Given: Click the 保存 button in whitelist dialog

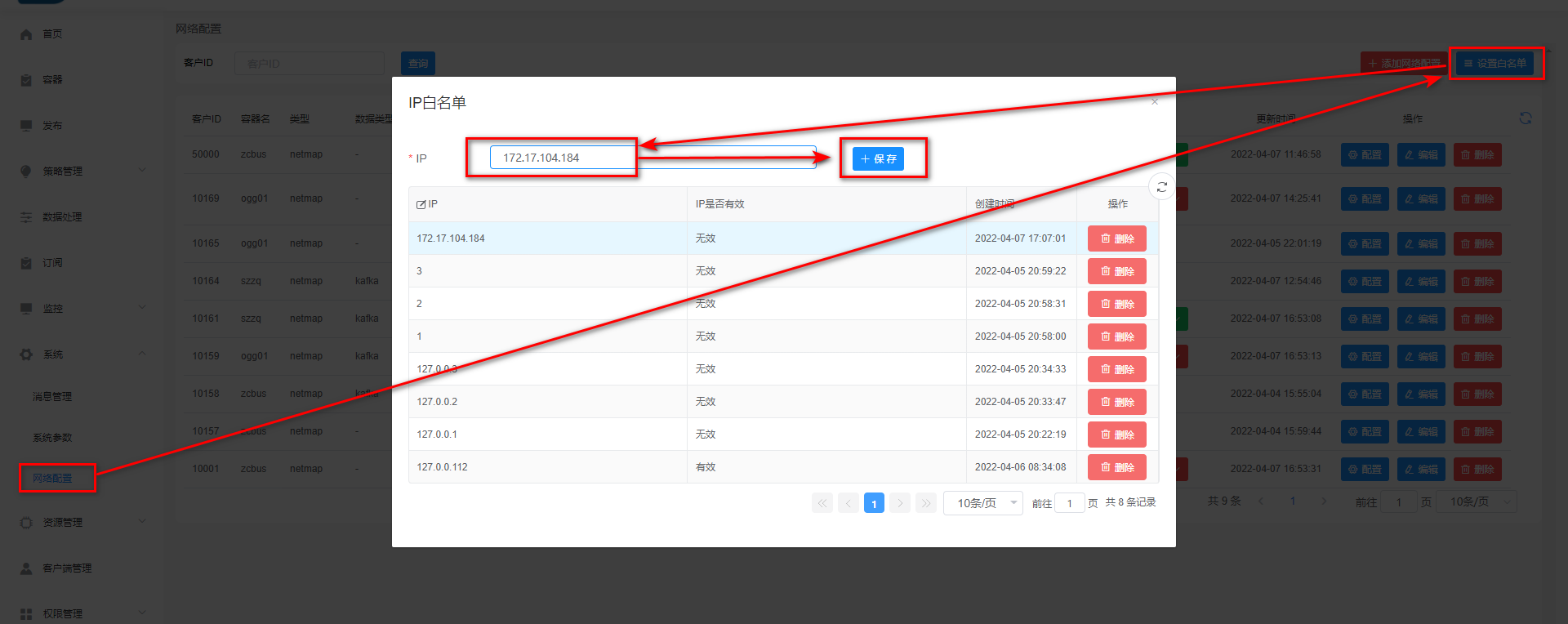Looking at the screenshot, I should click(878, 158).
